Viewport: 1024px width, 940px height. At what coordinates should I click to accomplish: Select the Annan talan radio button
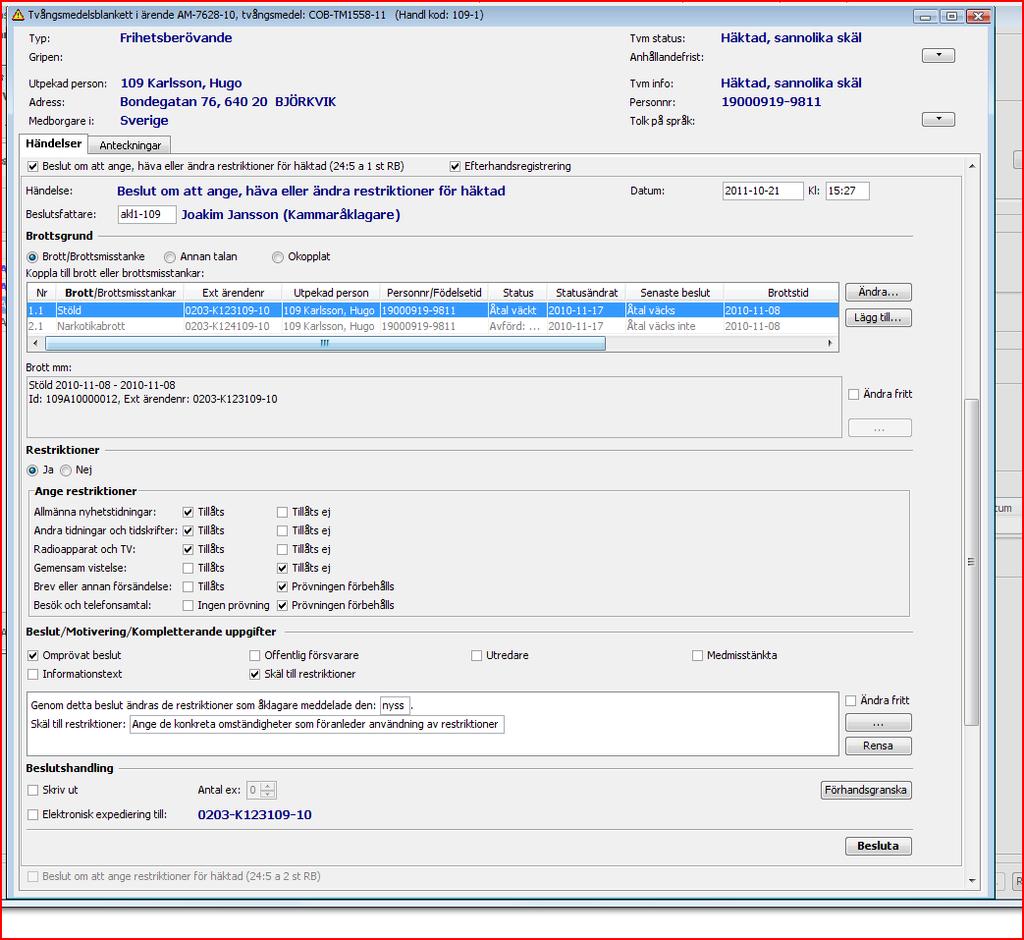[170, 257]
